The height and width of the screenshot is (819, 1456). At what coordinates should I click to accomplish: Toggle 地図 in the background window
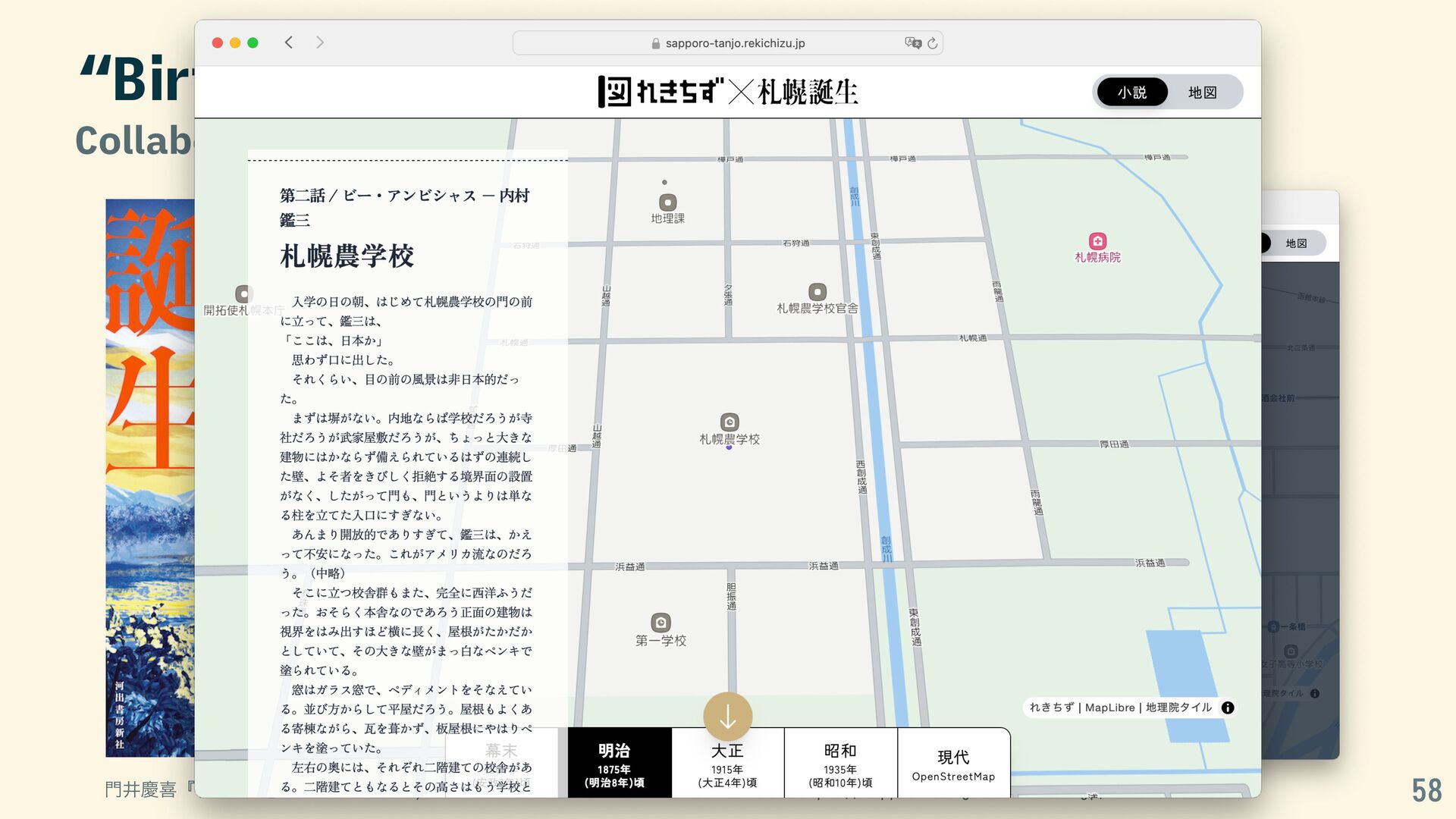1296,243
